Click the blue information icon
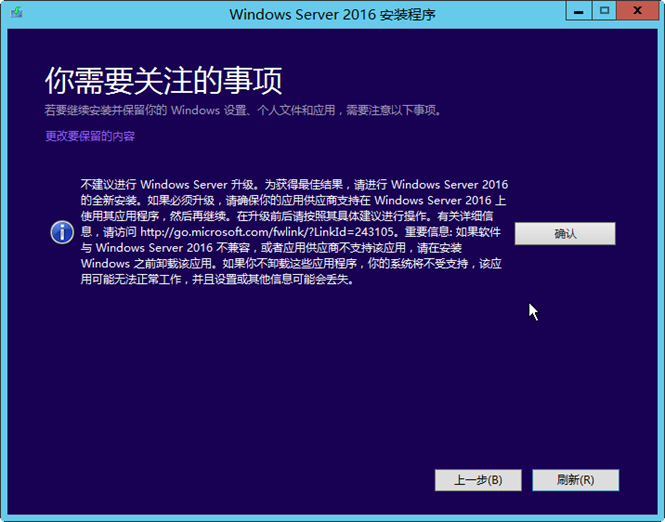The height and width of the screenshot is (522, 665). click(62, 232)
